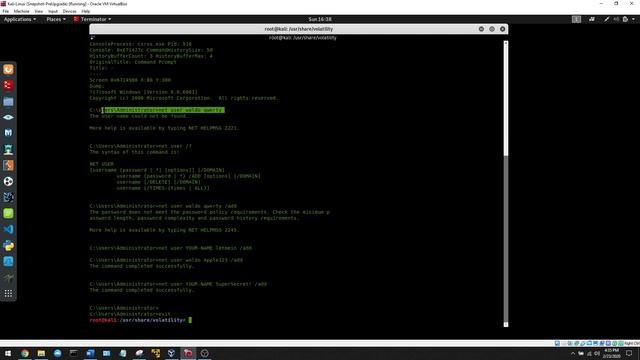640x360 pixels.
Task: Open the VirtualBox cube icon in the taskbar
Action: pos(171,353)
